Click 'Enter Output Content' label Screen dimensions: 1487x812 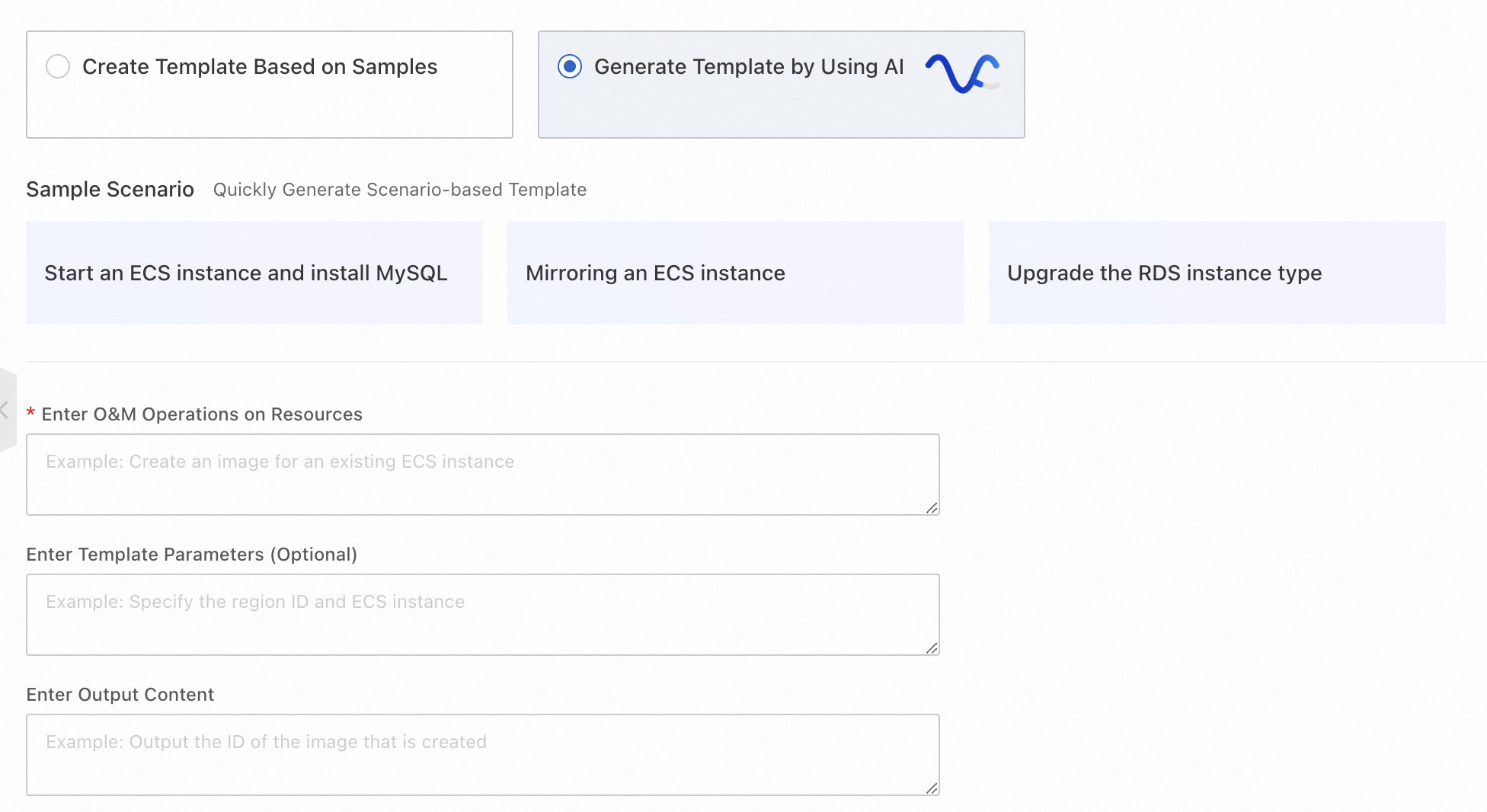coord(120,695)
